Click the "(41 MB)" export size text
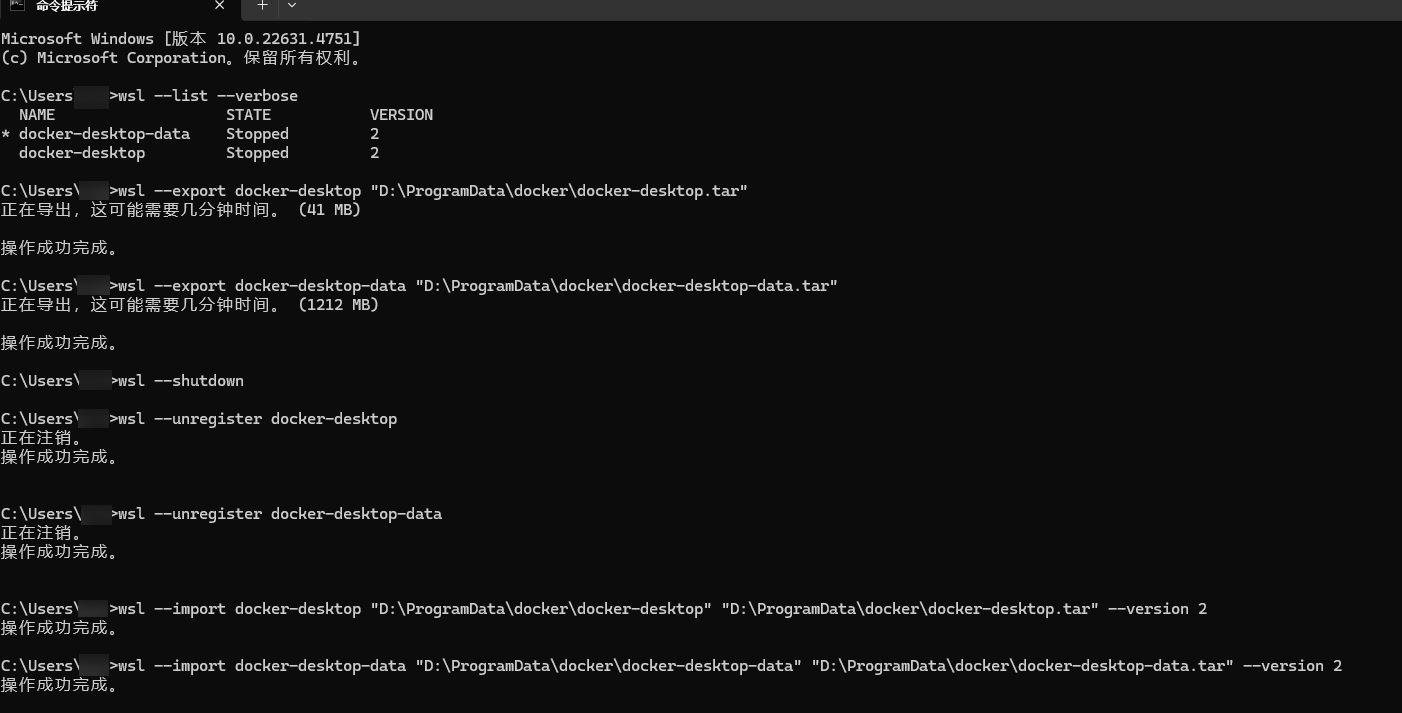 point(329,210)
